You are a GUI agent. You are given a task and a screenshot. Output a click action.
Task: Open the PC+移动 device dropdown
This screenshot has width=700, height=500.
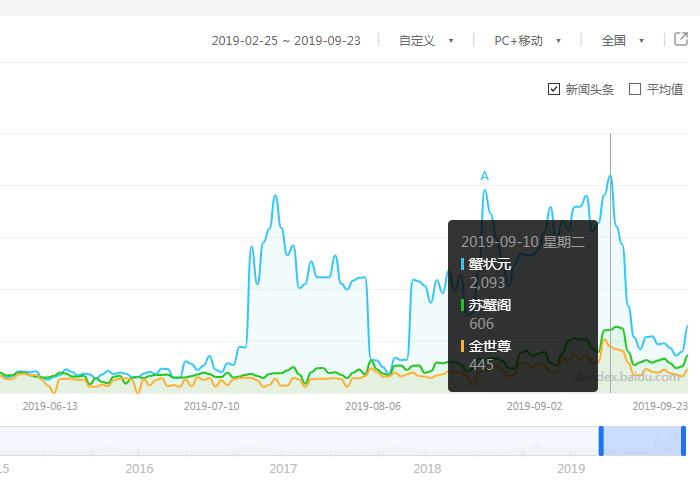tap(527, 41)
